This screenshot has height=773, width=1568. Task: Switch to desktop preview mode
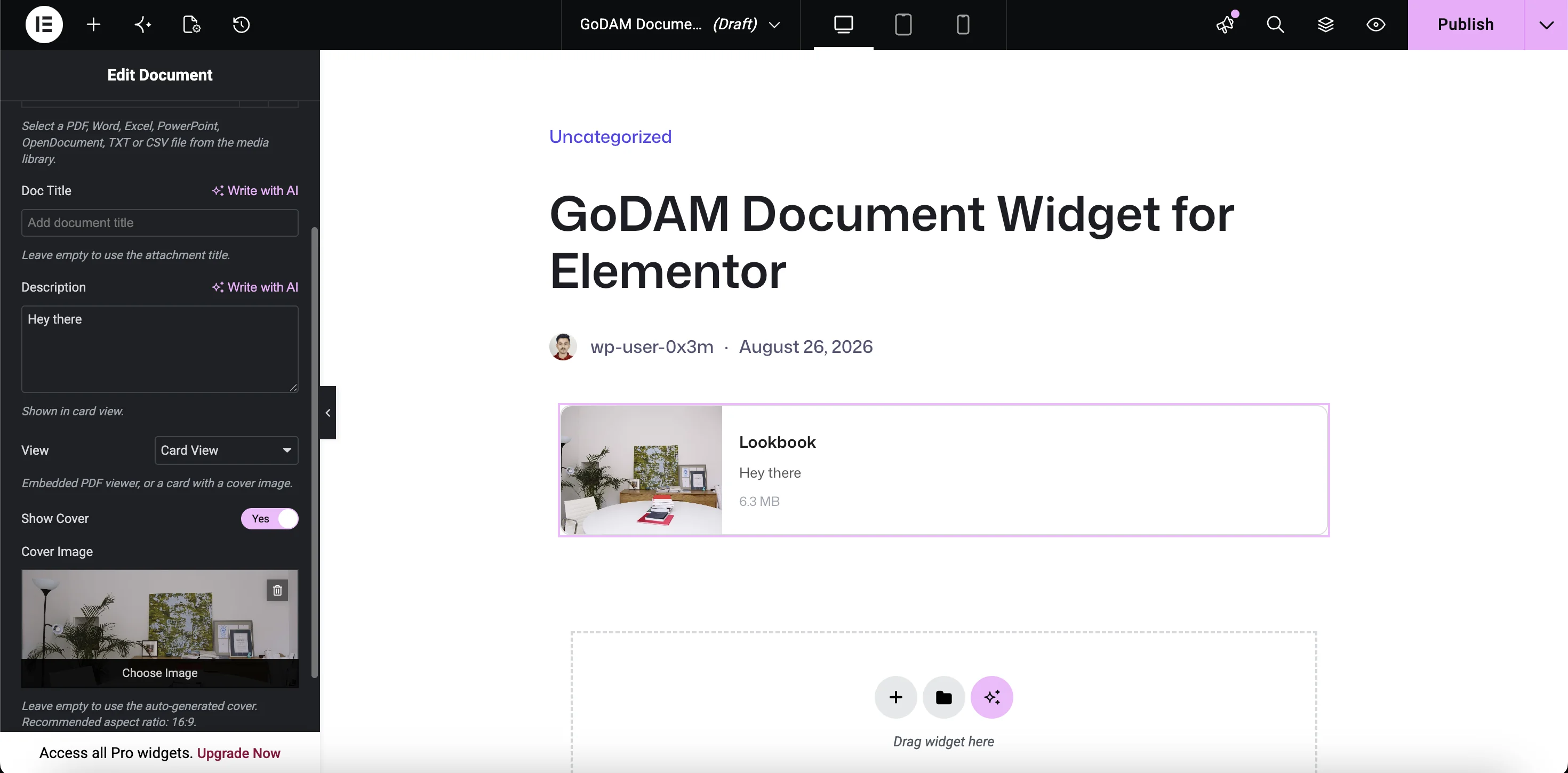844,25
